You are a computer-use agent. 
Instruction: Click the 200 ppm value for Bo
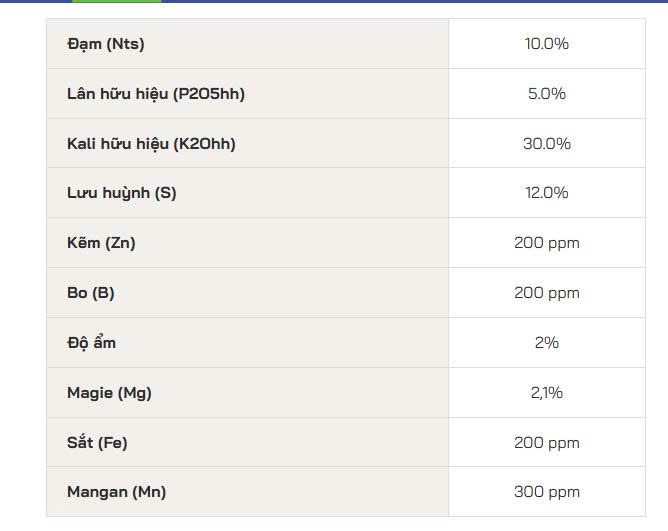tap(547, 293)
